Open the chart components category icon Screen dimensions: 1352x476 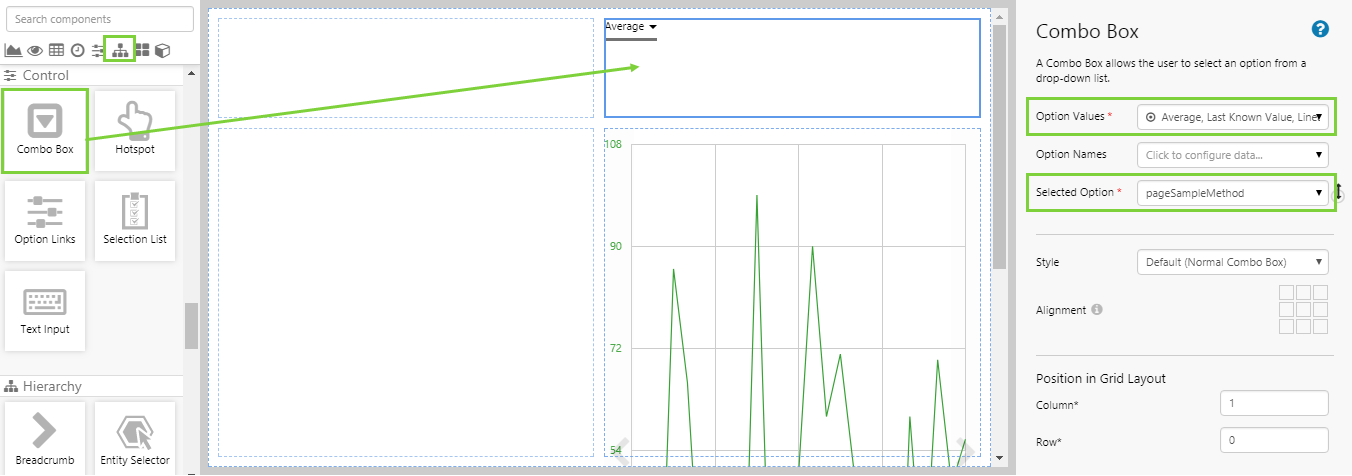point(14,50)
